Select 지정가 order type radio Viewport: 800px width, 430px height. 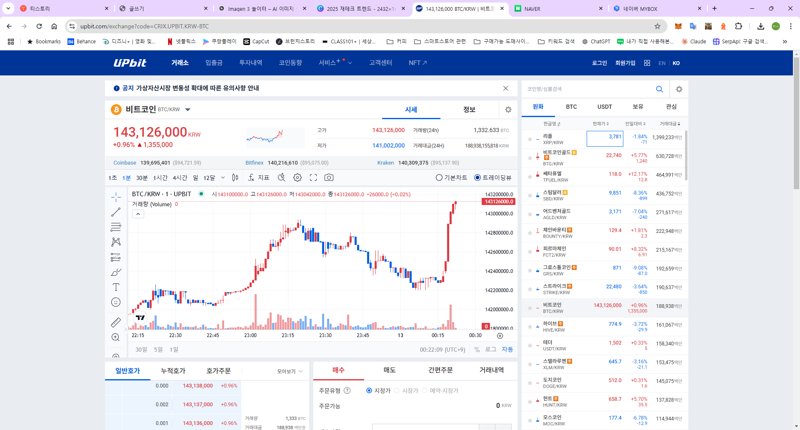click(x=369, y=390)
